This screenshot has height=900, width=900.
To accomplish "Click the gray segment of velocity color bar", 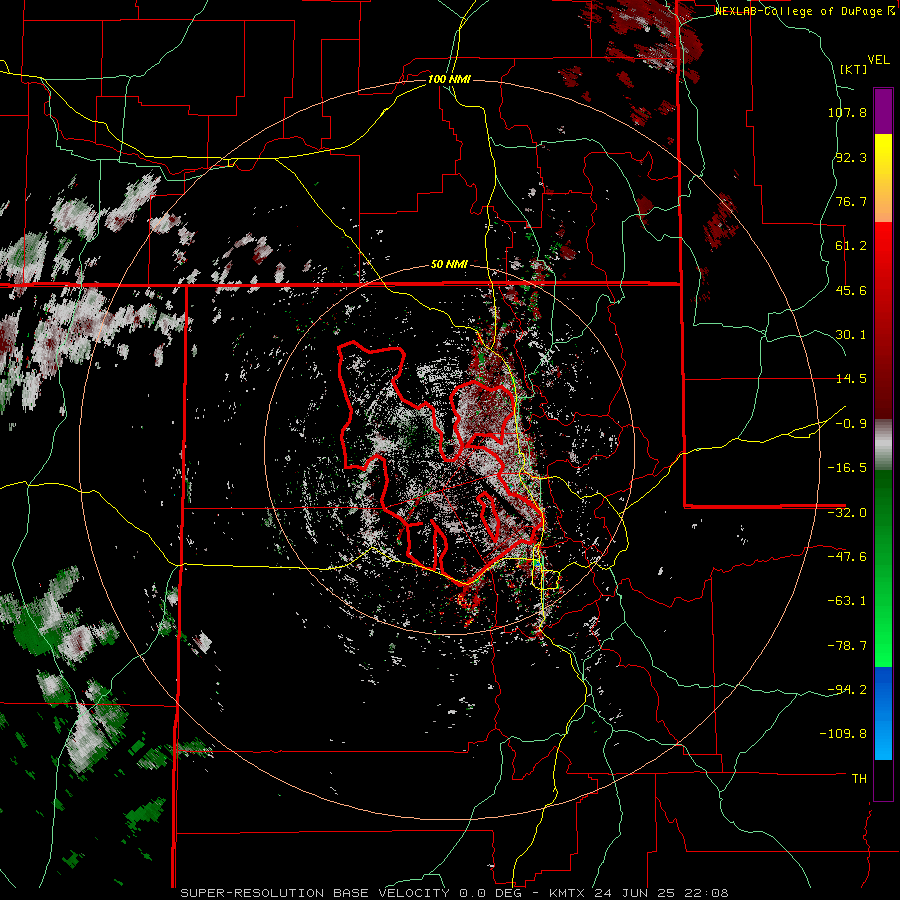I will pyautogui.click(x=883, y=445).
